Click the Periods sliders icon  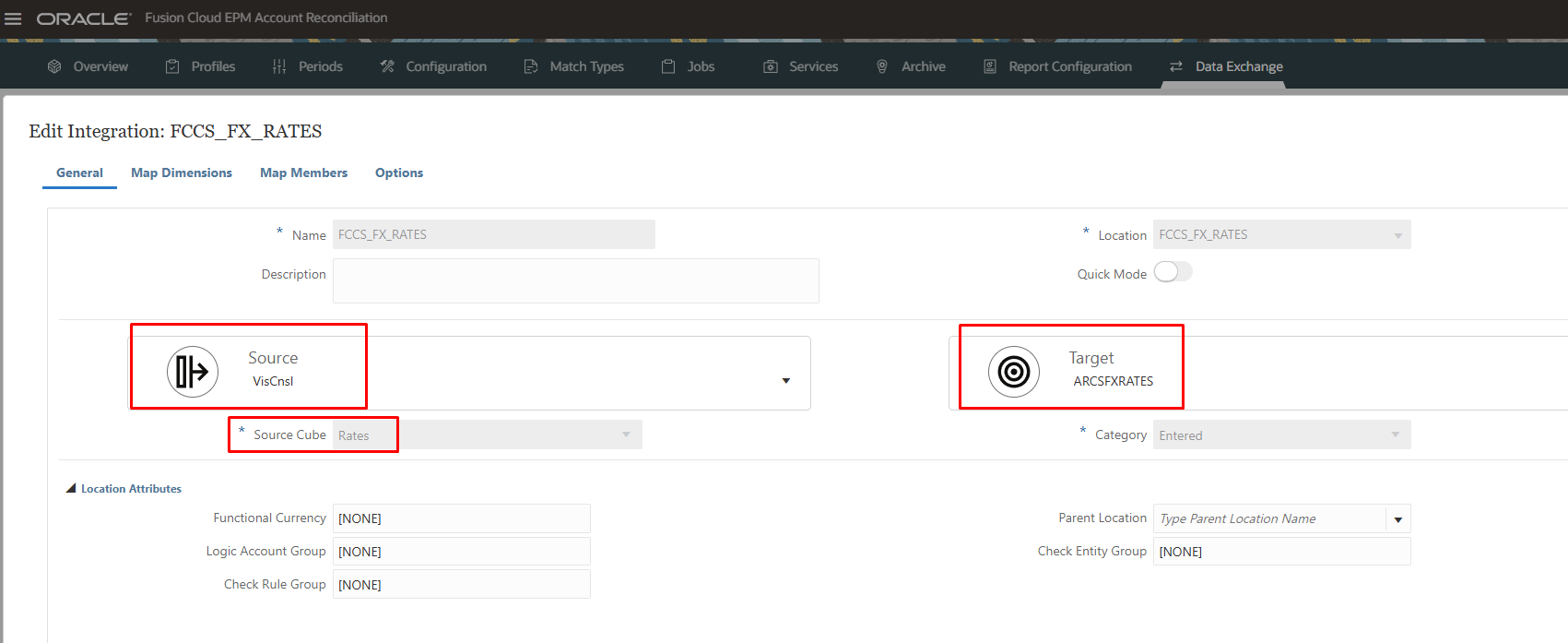279,66
